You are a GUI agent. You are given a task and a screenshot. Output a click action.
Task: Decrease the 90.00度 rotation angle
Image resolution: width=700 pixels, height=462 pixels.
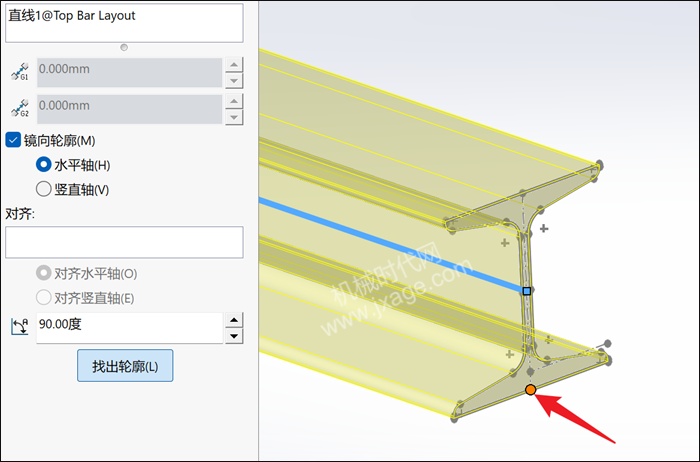[234, 336]
